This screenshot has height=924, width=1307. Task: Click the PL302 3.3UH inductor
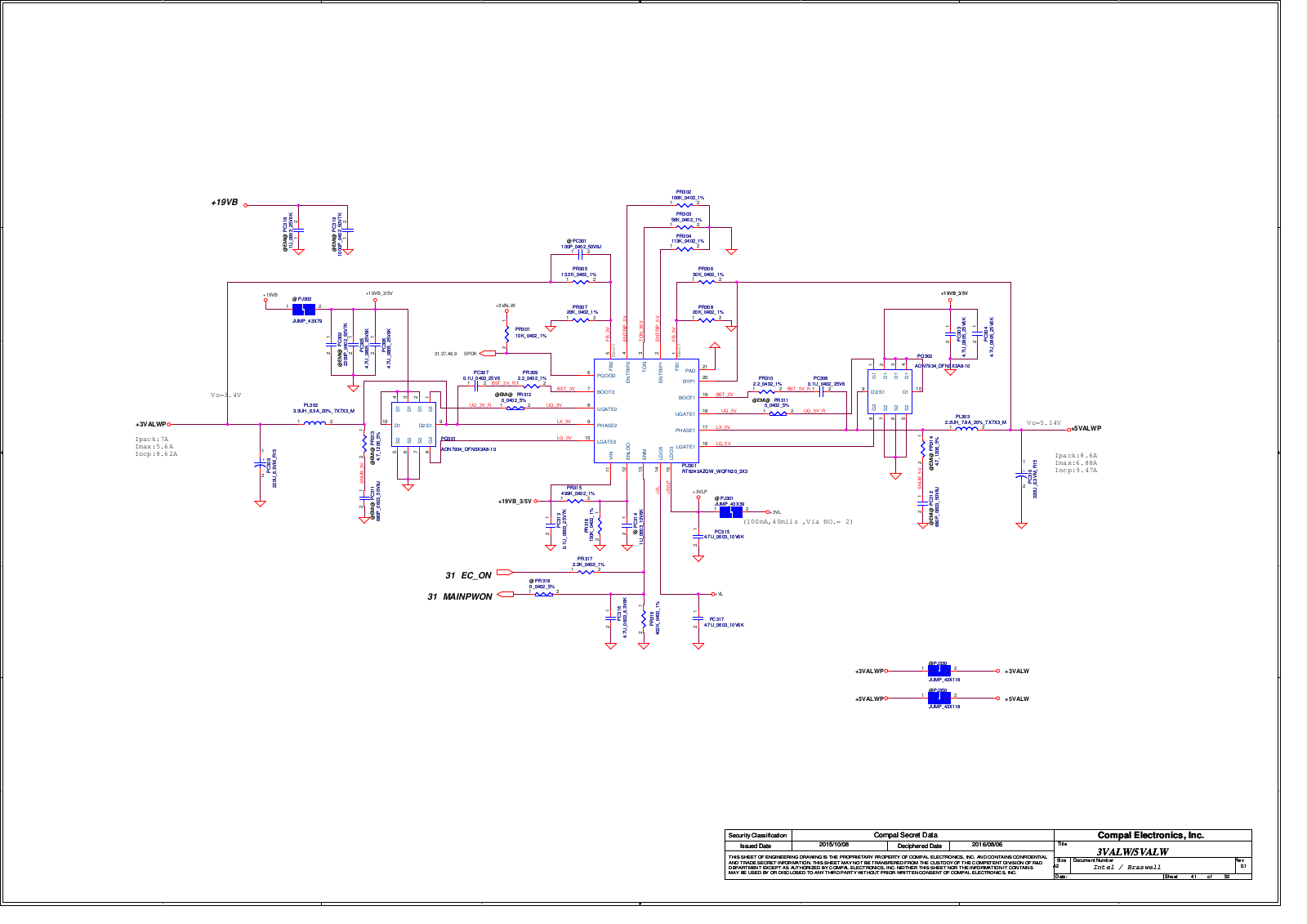[x=314, y=423]
